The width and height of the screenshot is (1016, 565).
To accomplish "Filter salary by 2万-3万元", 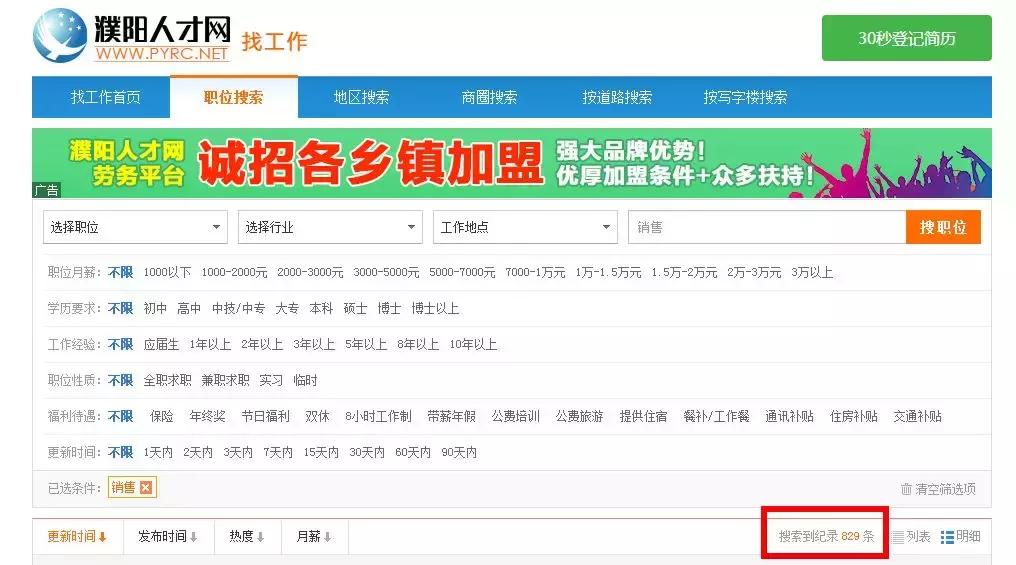I will (754, 273).
